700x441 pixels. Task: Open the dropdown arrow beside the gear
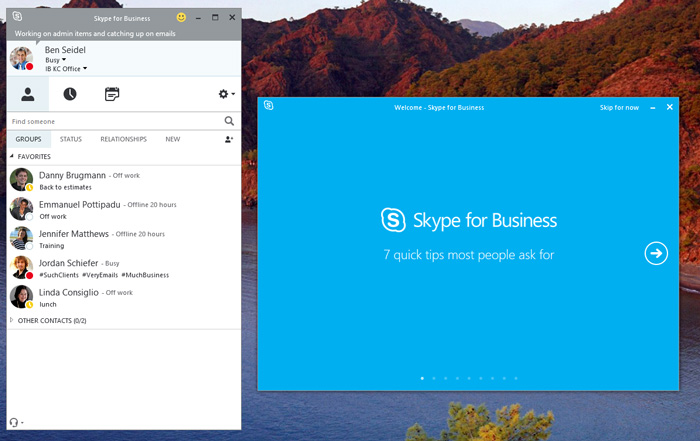point(233,94)
